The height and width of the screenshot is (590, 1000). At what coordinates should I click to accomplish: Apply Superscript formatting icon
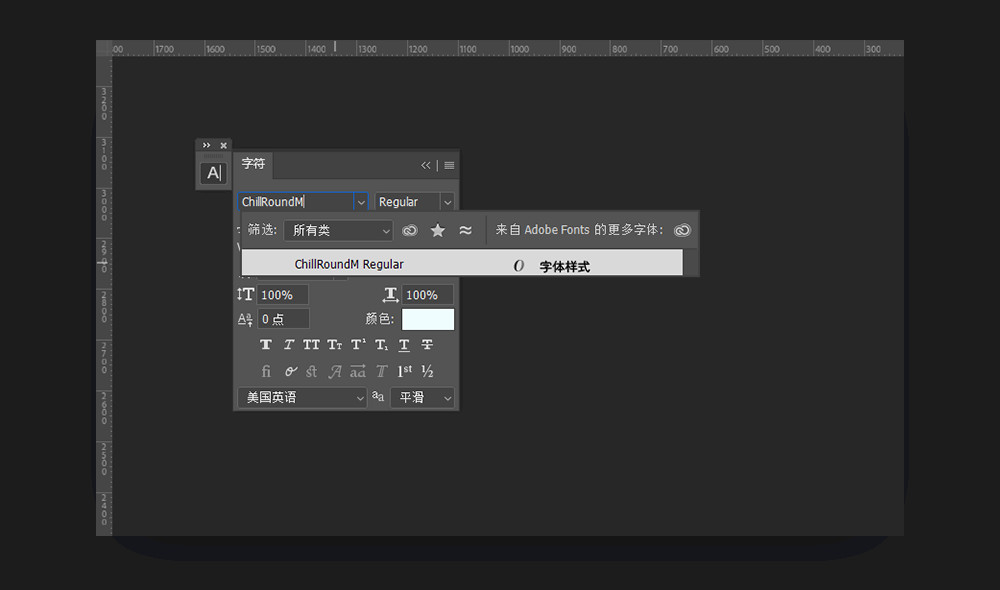358,344
